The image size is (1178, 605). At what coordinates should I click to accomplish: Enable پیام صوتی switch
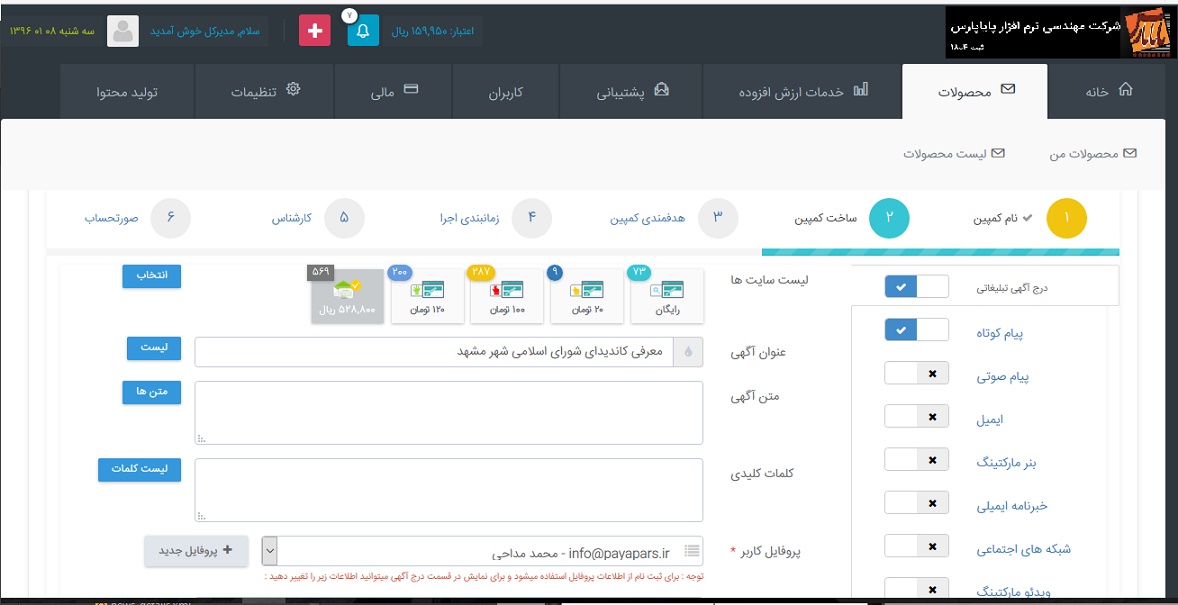pos(917,373)
